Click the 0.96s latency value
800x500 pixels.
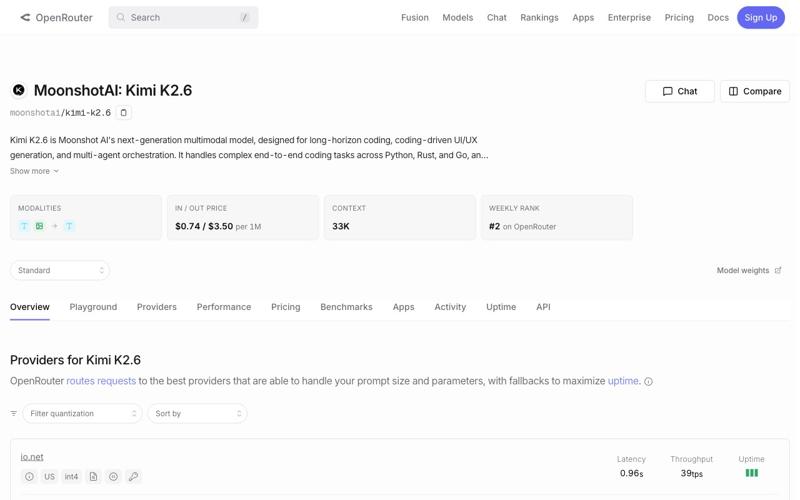coord(631,473)
